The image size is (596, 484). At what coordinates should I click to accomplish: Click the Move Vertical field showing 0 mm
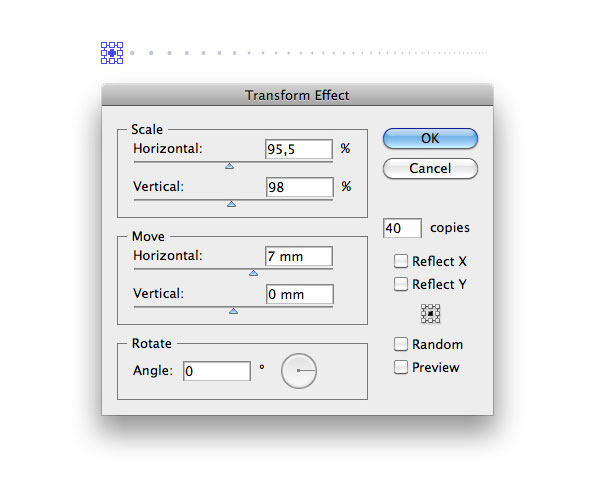coord(300,294)
